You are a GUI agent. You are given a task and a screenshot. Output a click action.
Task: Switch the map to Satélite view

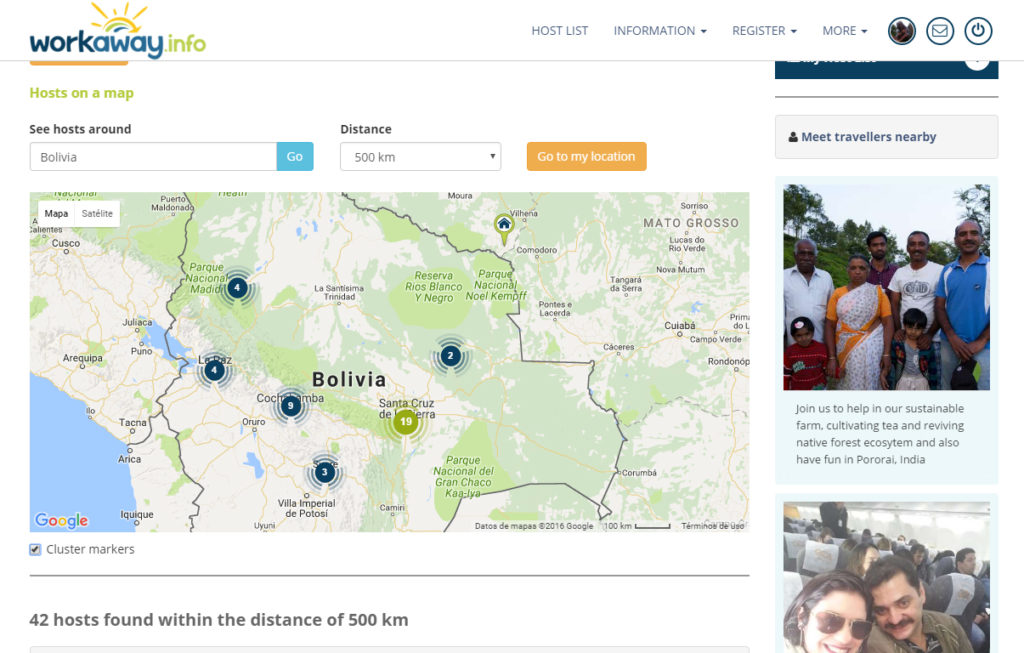tap(97, 214)
